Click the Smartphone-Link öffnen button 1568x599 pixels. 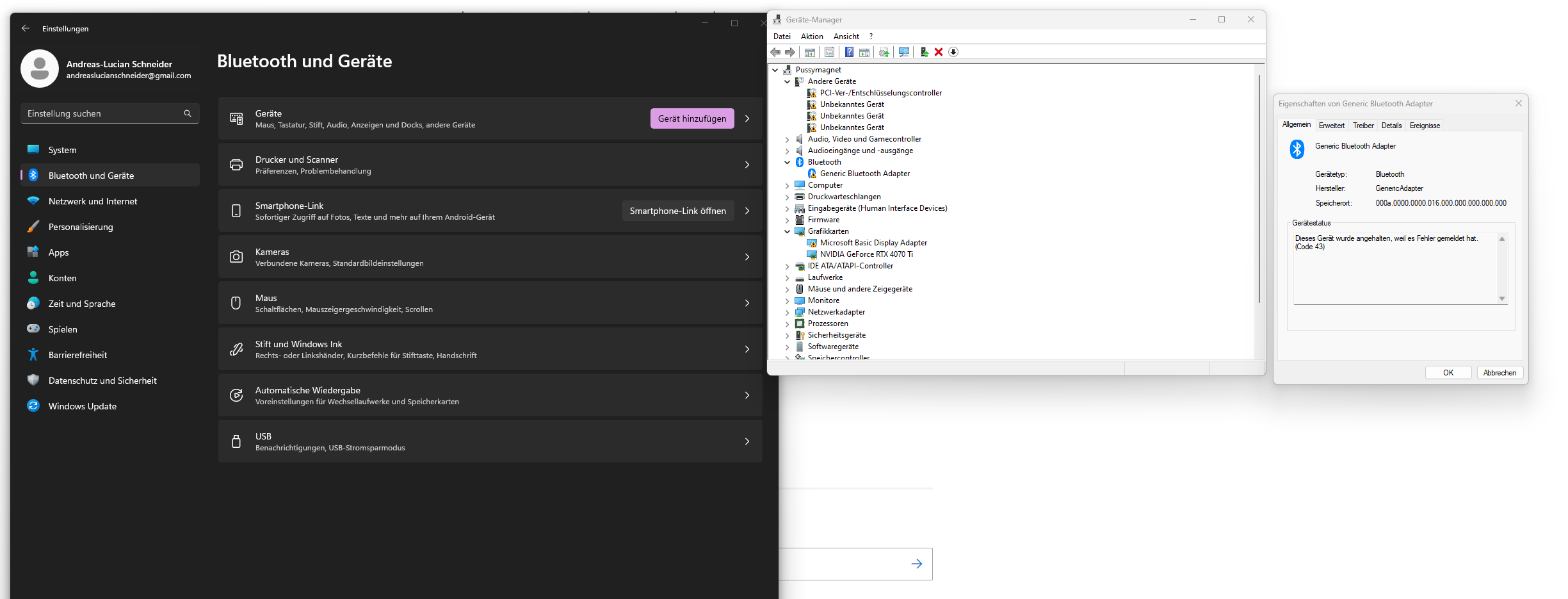coord(678,211)
